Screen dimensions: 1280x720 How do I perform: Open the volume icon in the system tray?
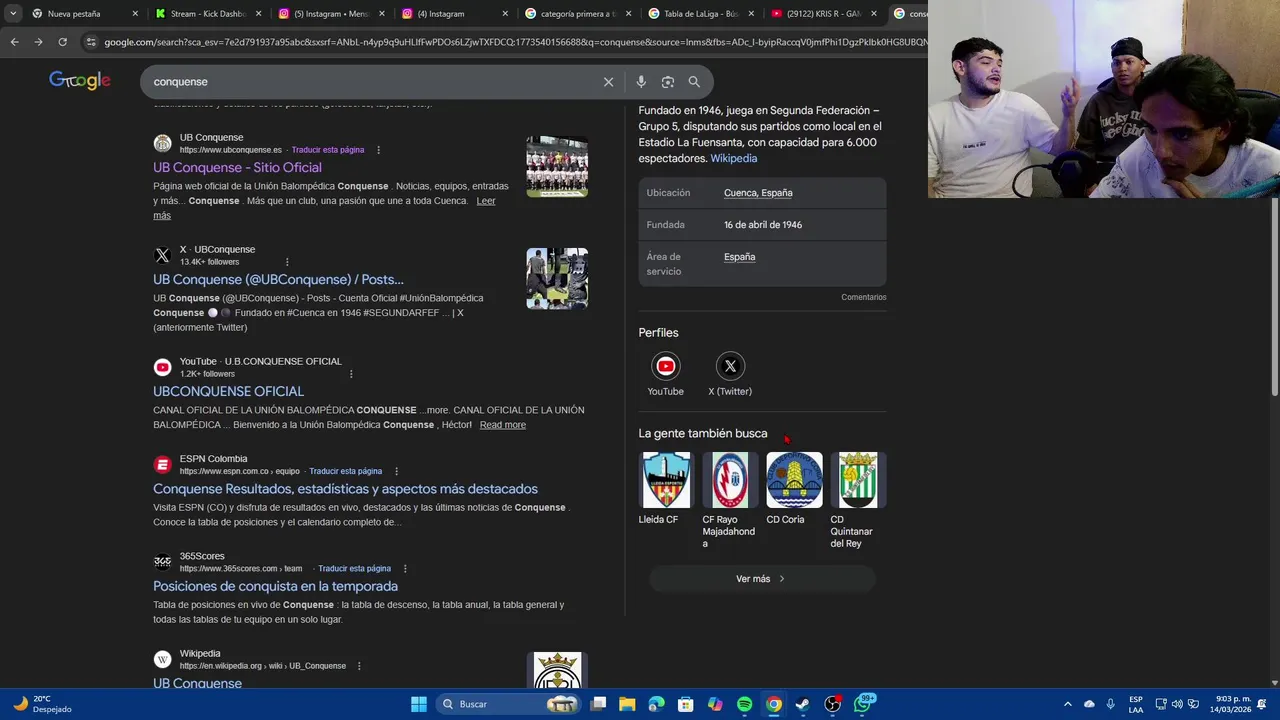click(1177, 704)
